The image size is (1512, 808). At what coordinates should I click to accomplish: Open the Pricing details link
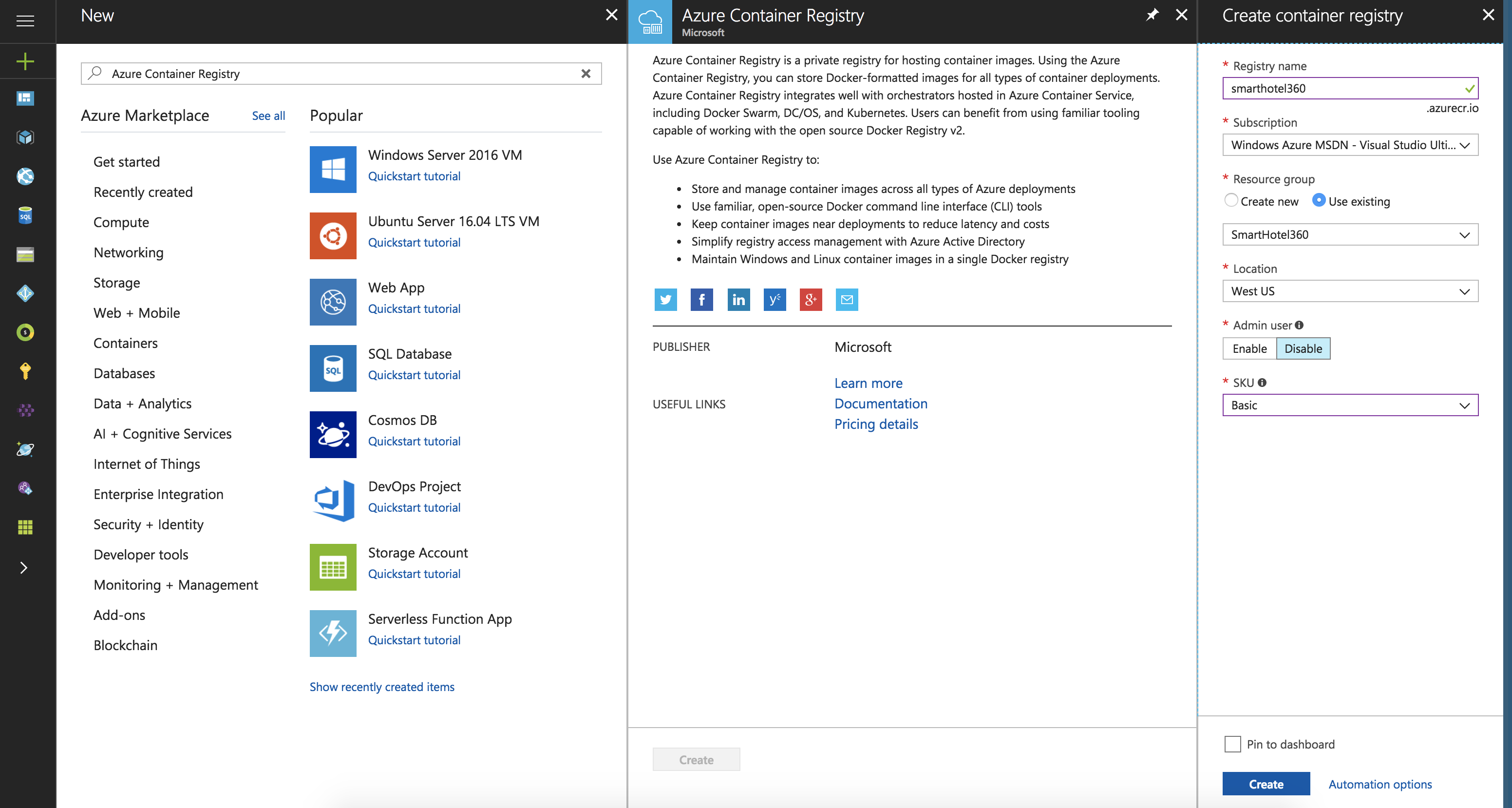[876, 424]
